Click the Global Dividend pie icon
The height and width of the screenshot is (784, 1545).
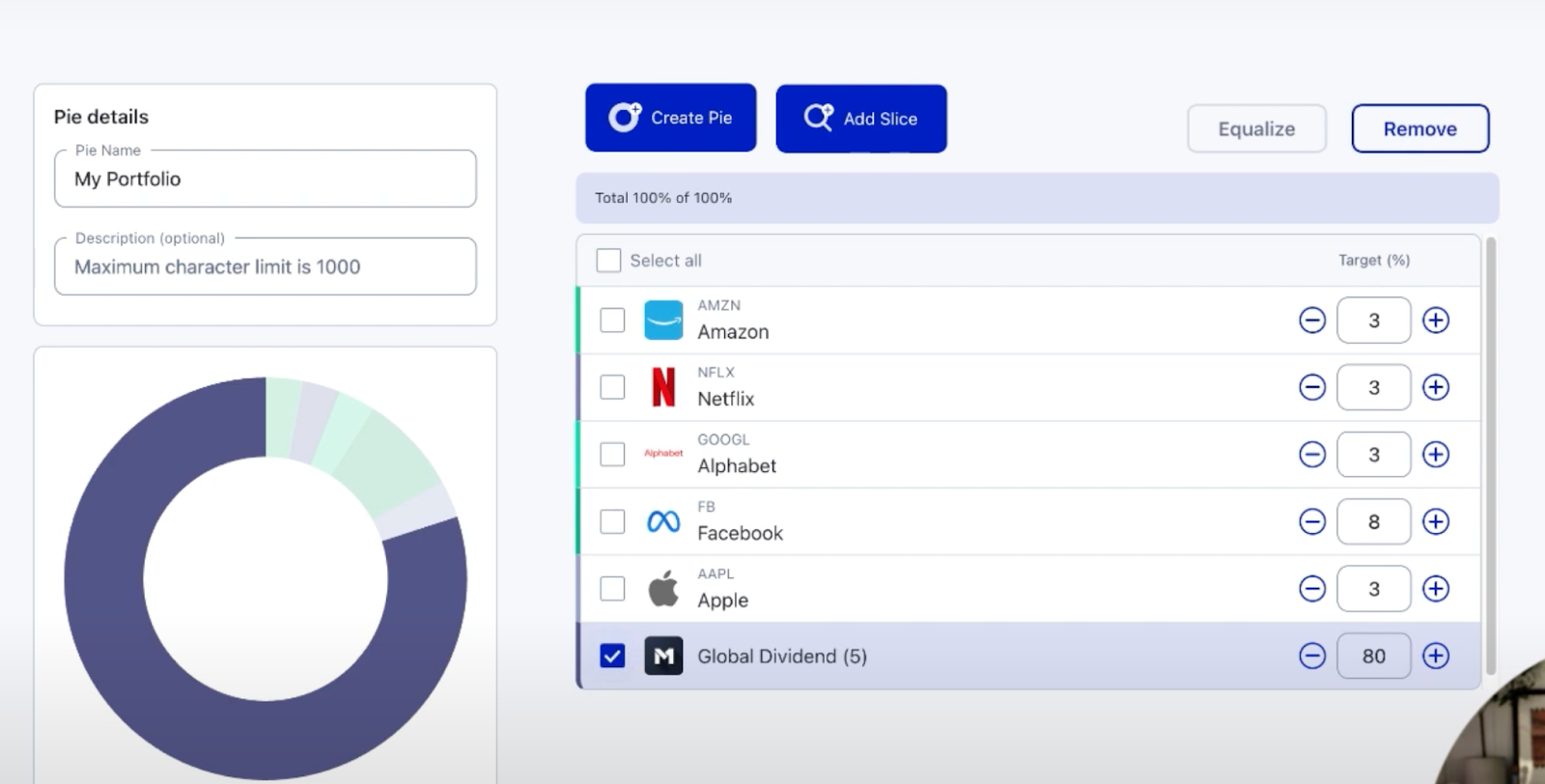point(663,656)
